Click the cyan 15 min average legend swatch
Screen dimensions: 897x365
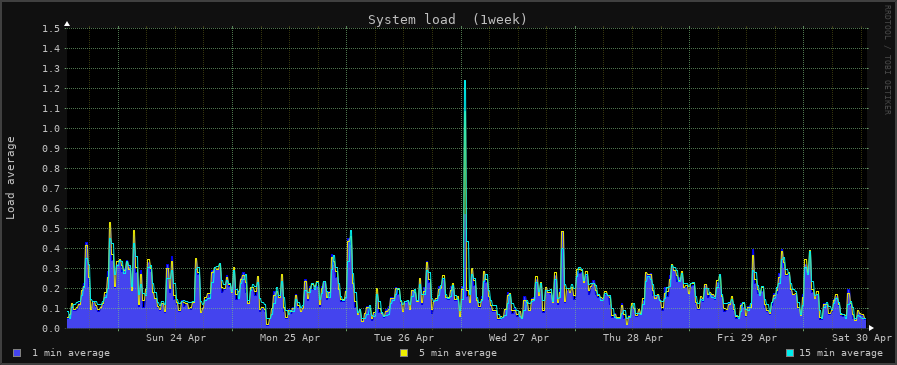(790, 353)
